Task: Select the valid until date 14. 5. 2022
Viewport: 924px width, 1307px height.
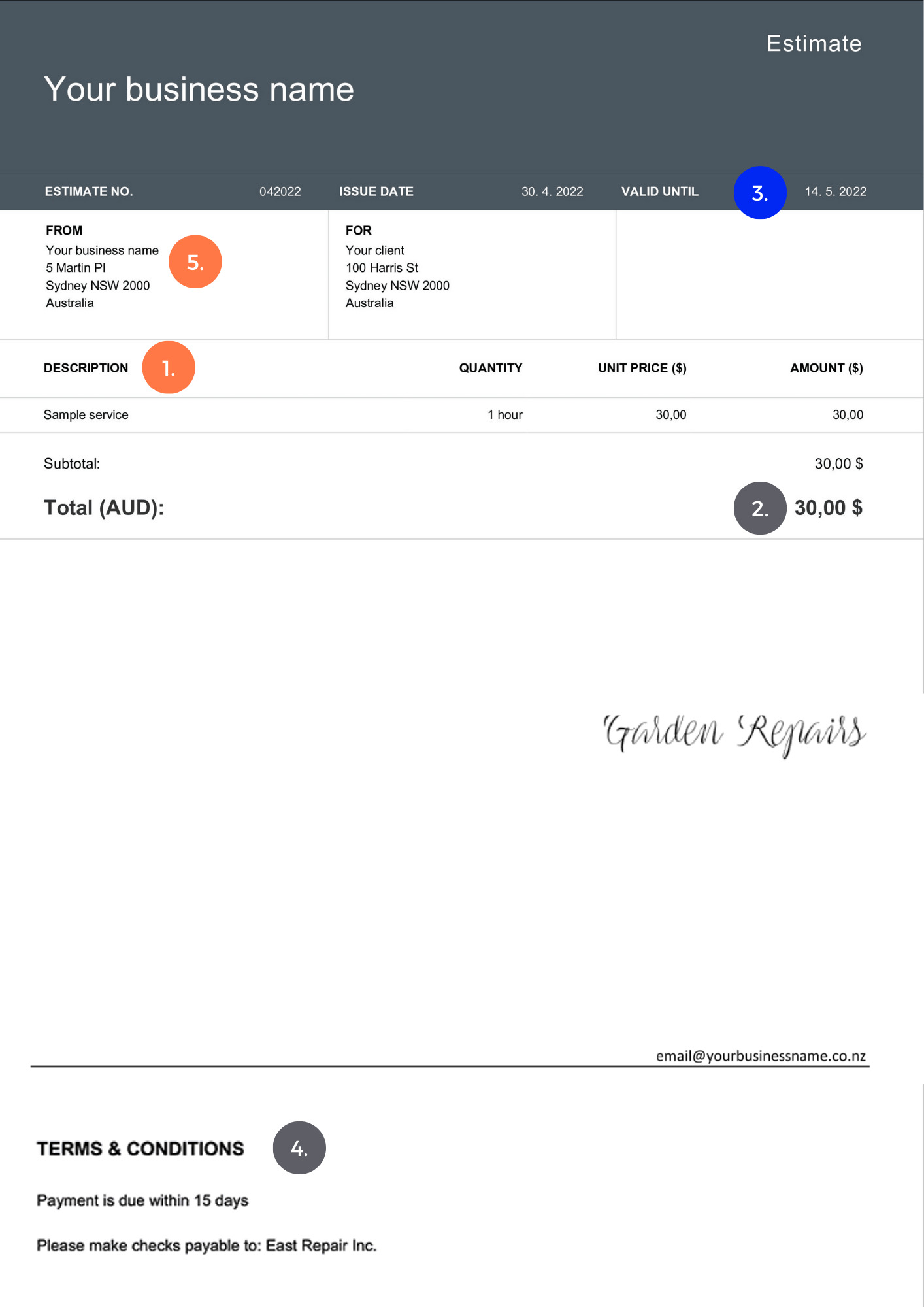Action: 835,191
